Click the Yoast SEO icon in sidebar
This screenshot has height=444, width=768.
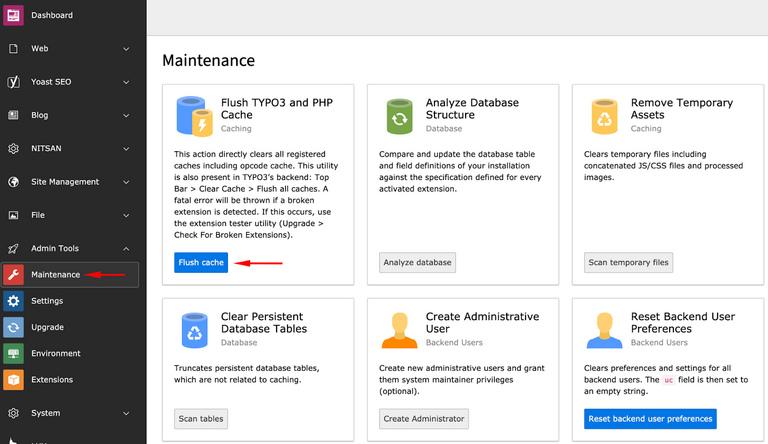coord(13,82)
